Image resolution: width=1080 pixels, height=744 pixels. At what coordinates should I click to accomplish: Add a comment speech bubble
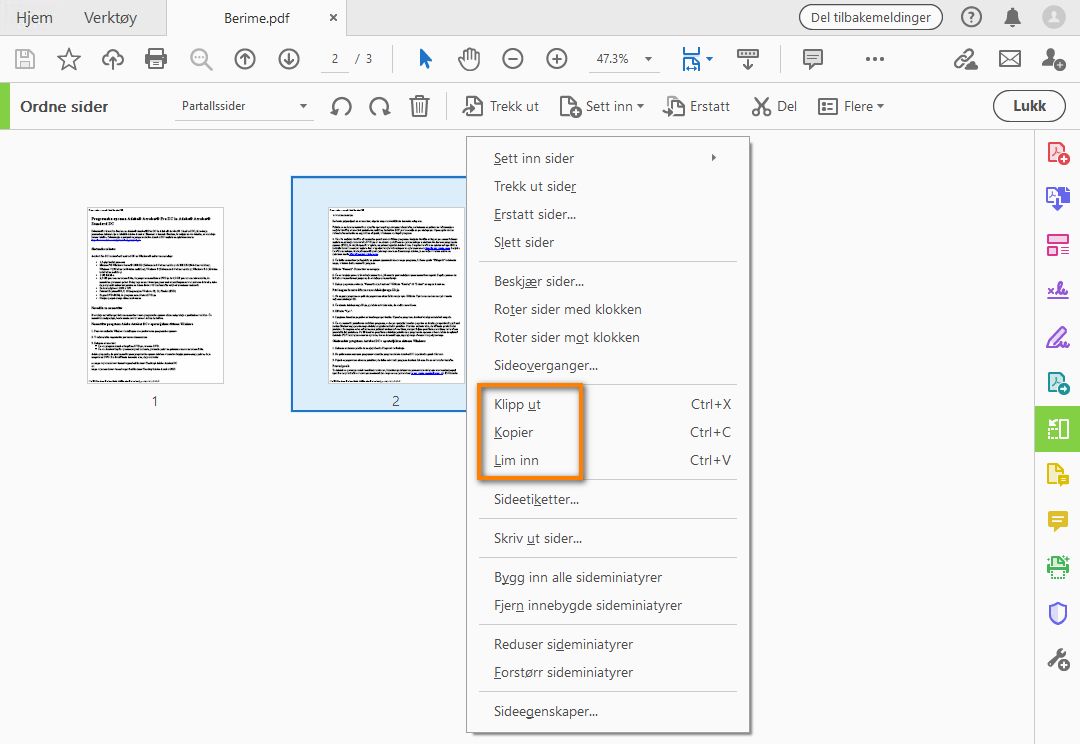click(813, 59)
